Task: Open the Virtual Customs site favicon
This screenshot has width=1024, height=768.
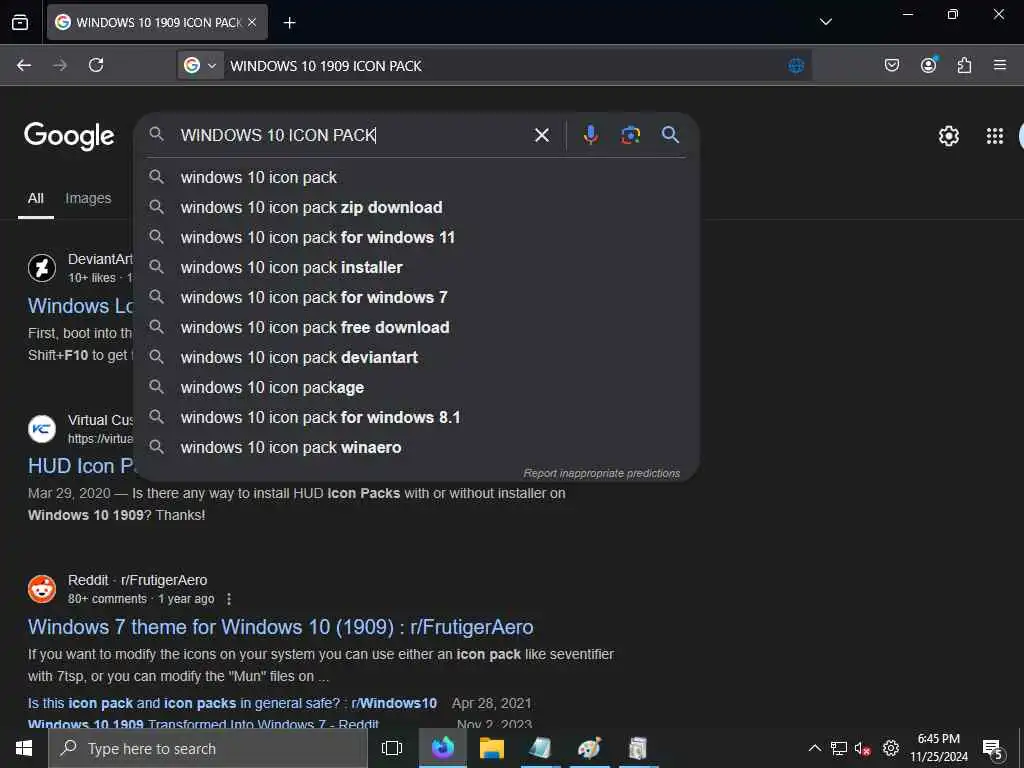Action: (42, 428)
